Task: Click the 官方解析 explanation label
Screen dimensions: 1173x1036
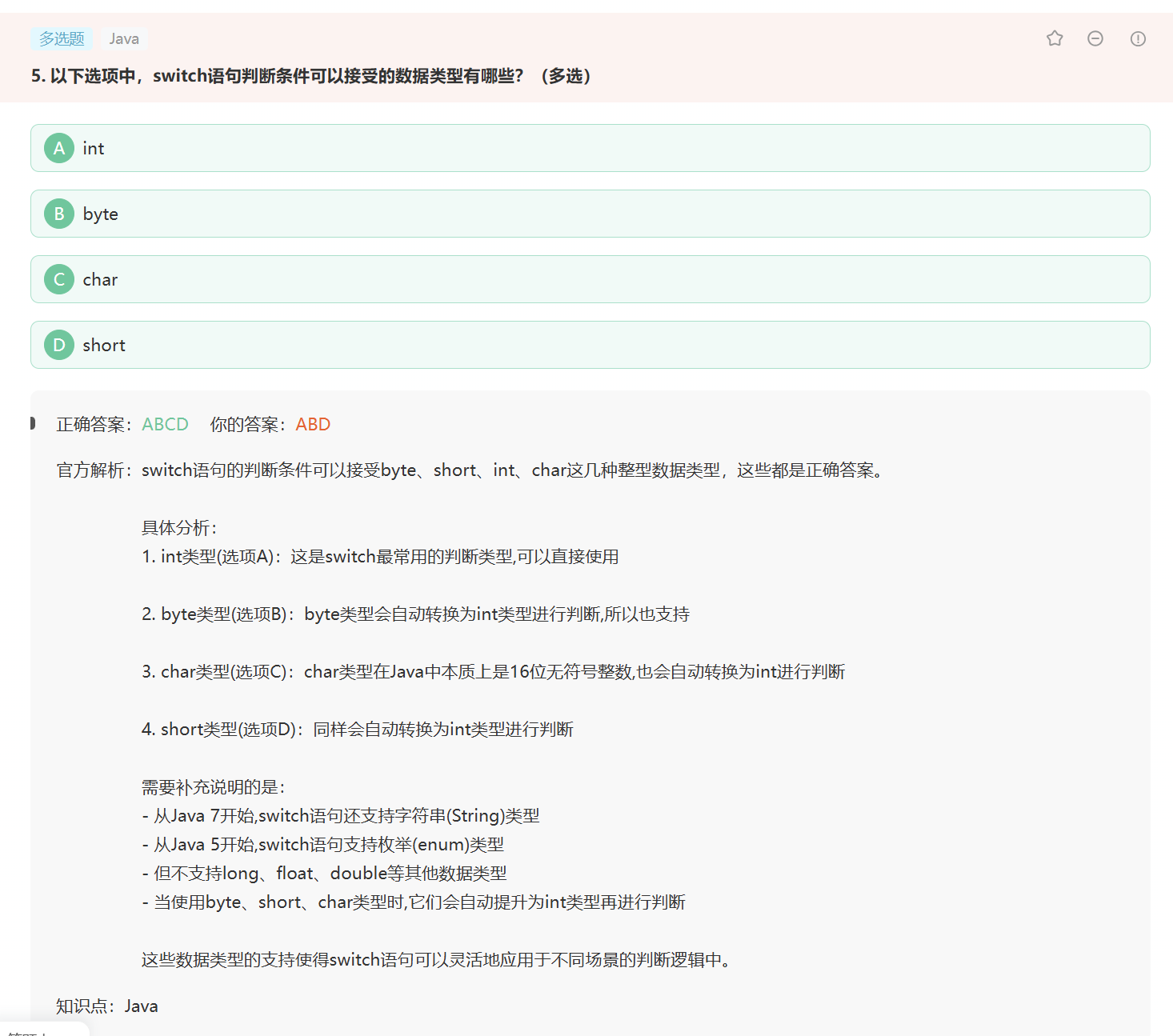Action: click(94, 470)
